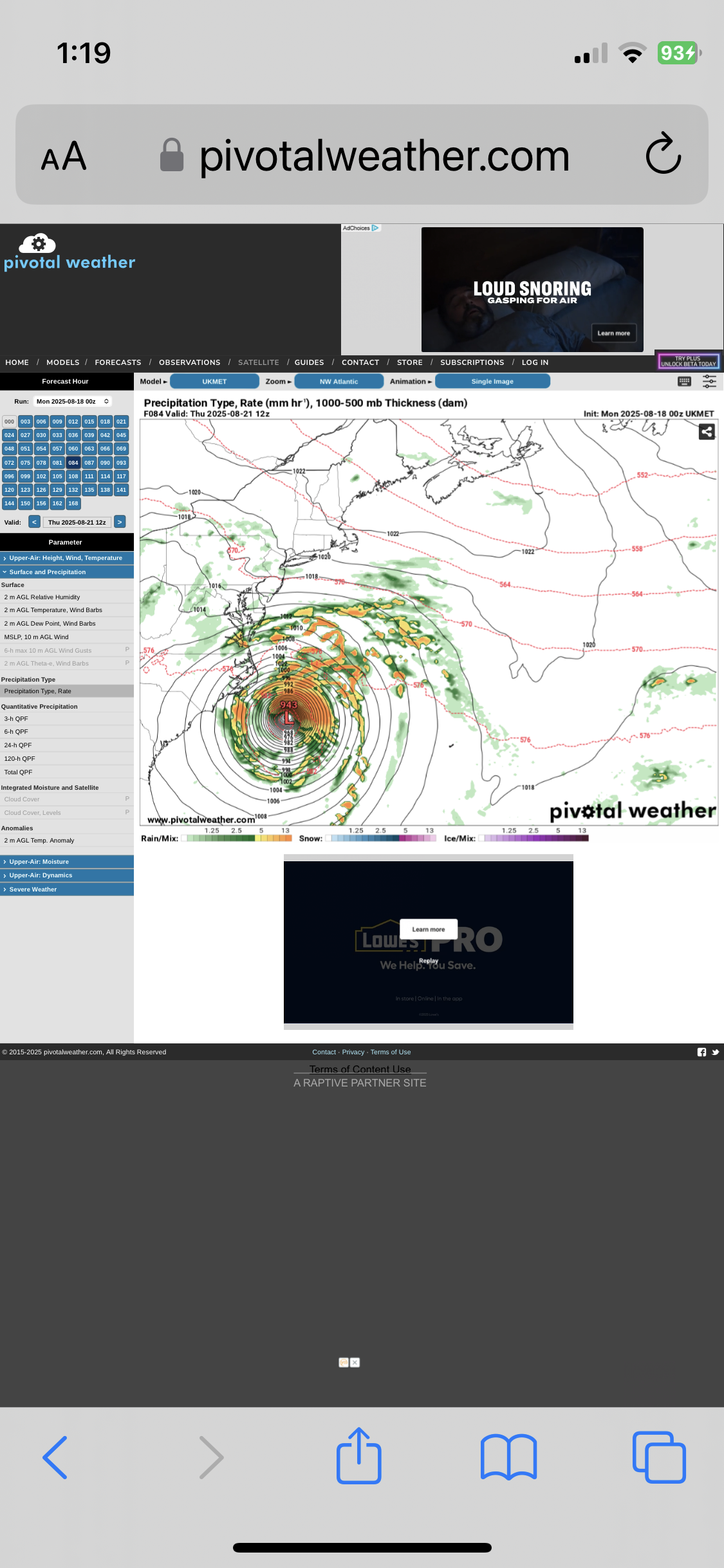Open the keyboard shortcuts icon
724x1568 pixels.
click(685, 381)
